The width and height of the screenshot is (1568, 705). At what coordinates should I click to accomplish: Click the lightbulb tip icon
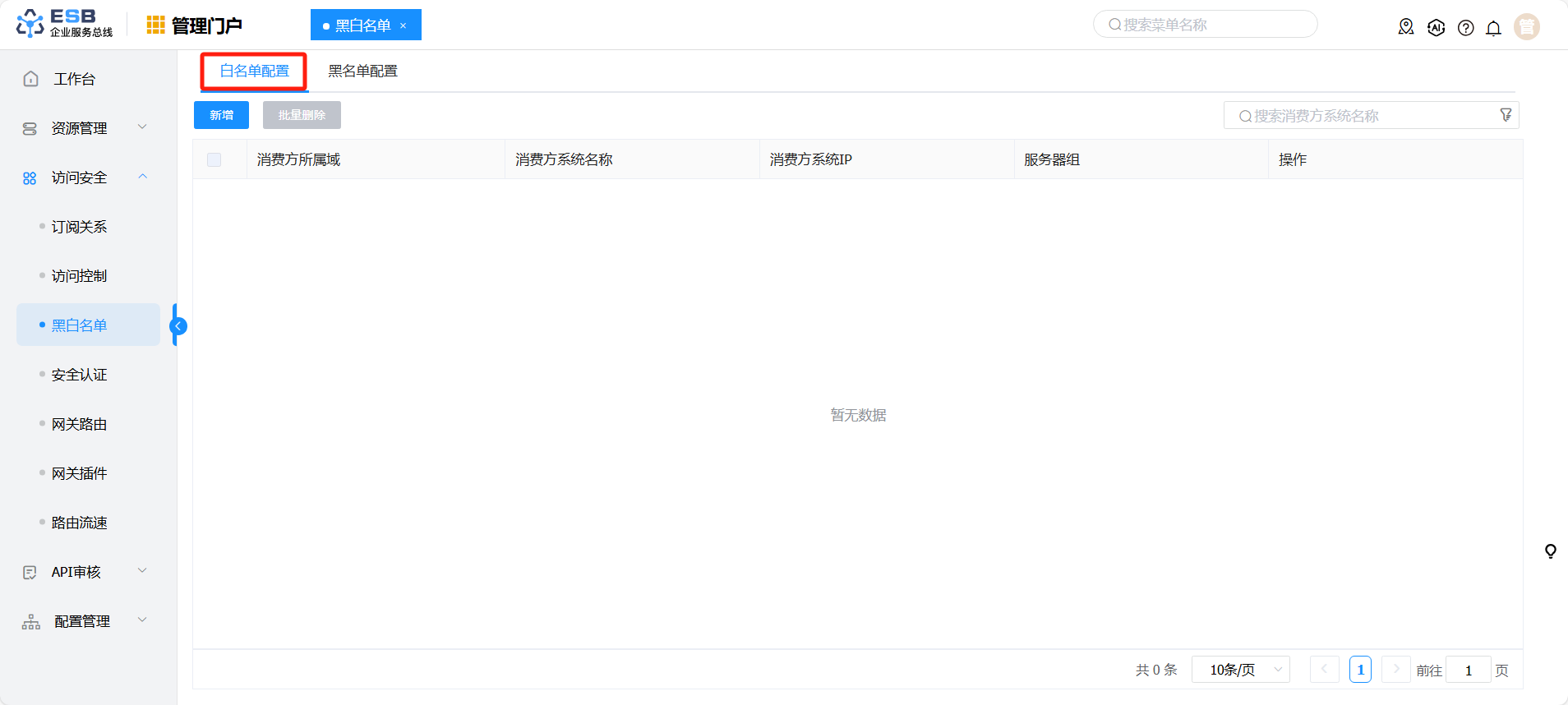1550,551
